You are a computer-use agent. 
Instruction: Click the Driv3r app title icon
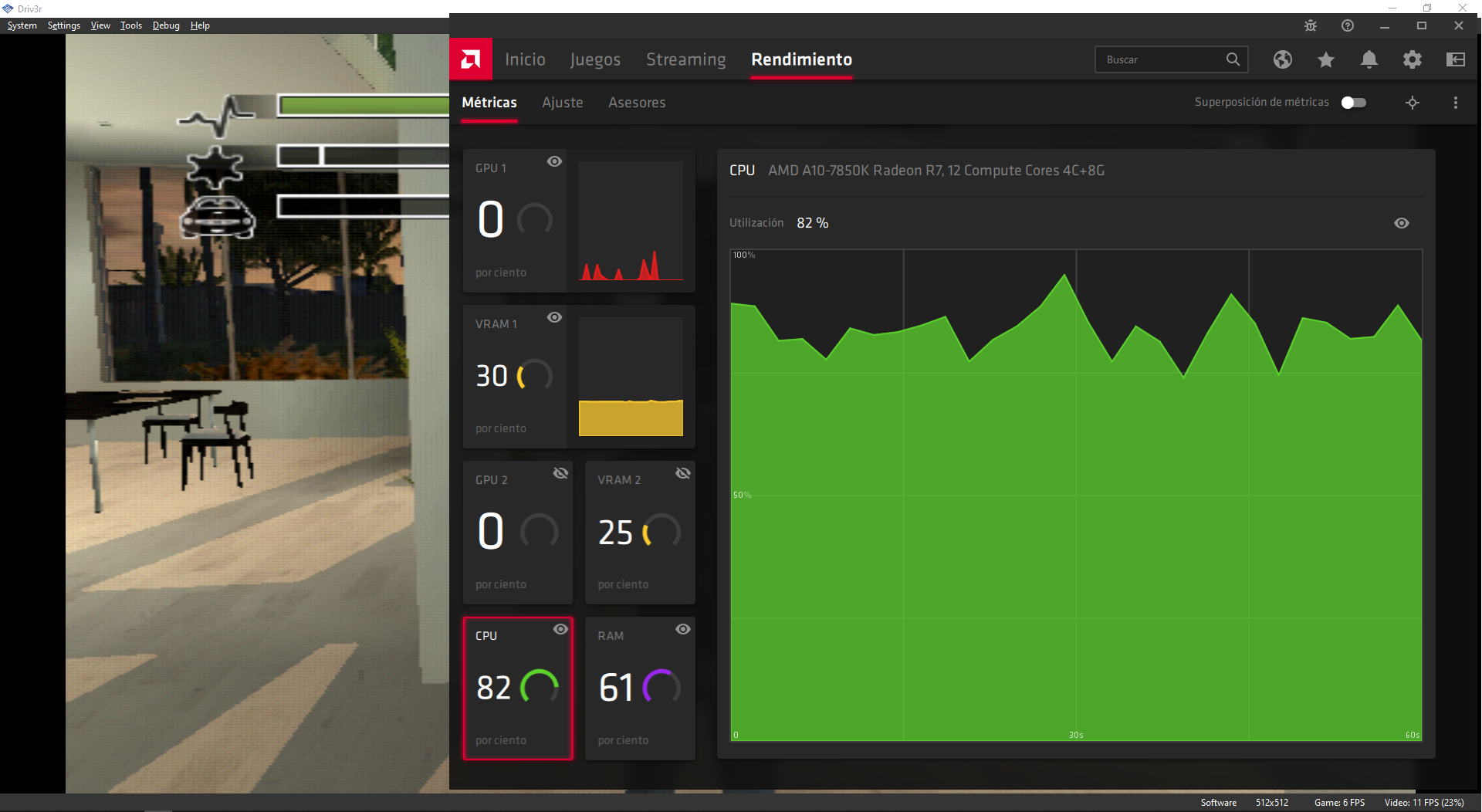(x=8, y=8)
